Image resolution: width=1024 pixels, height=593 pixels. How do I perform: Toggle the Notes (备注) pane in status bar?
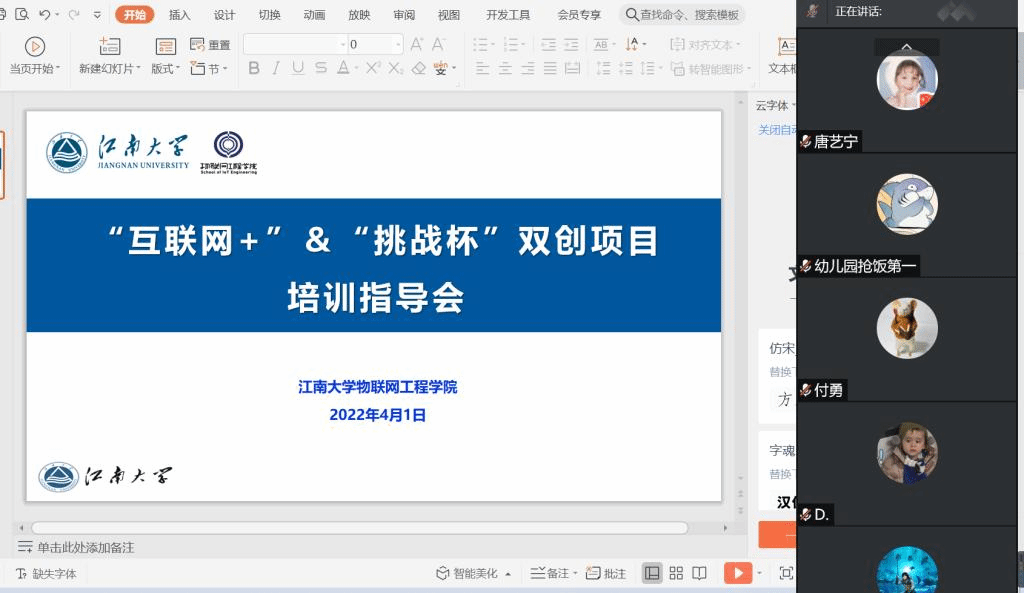pos(551,573)
